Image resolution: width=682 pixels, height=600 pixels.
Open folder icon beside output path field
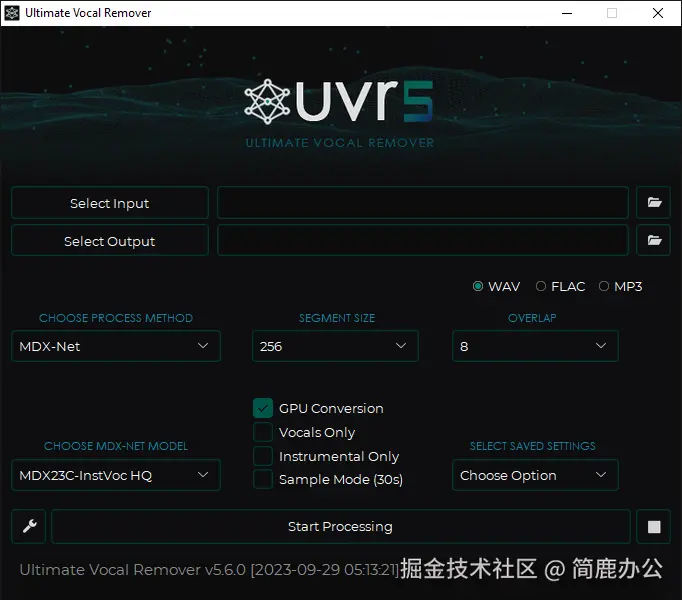[x=653, y=240]
